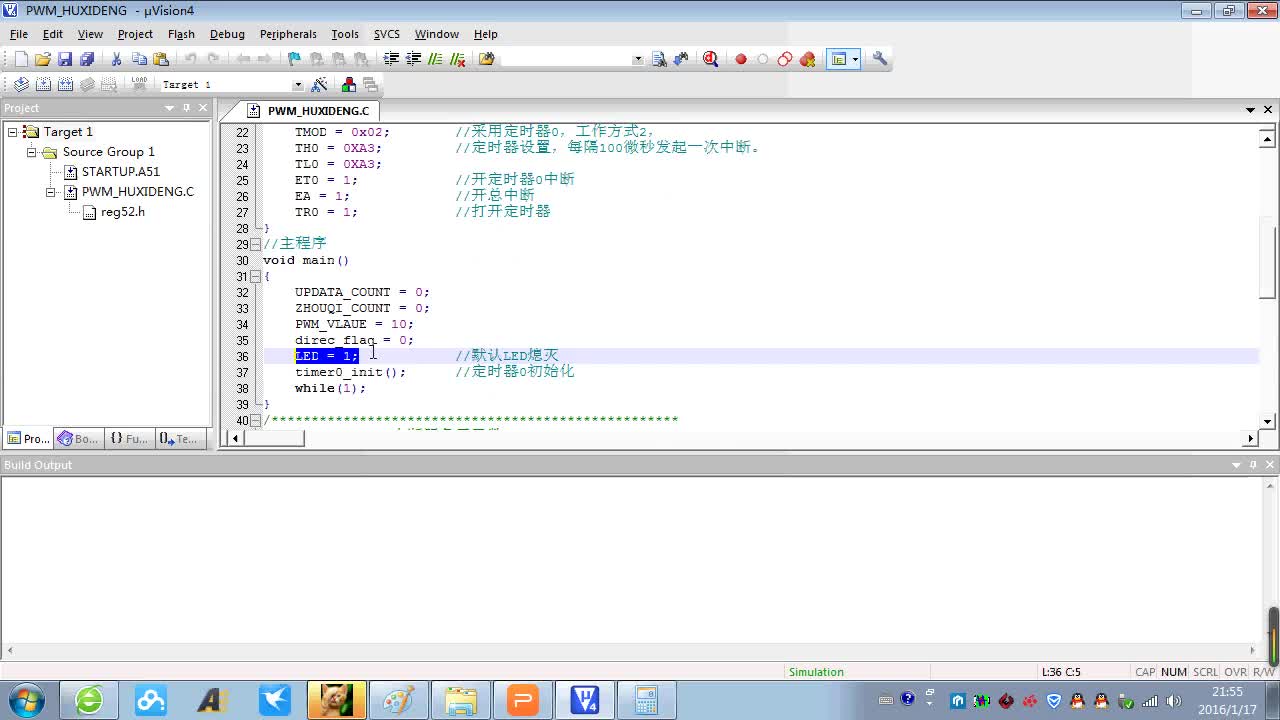Pin the Build Output panel
1280x720 pixels.
point(1253,465)
